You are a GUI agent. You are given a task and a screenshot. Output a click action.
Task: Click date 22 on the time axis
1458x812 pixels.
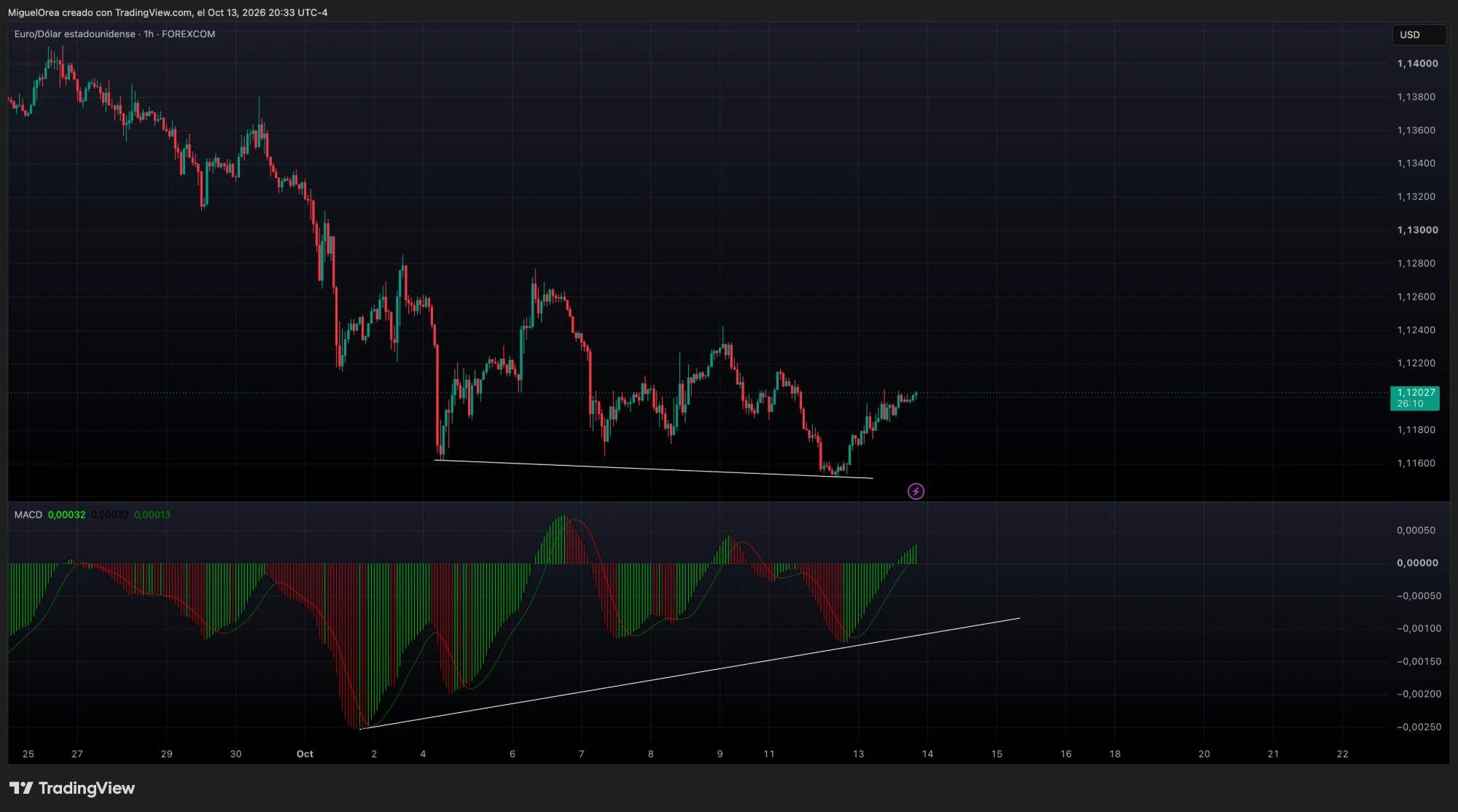[x=1342, y=754]
